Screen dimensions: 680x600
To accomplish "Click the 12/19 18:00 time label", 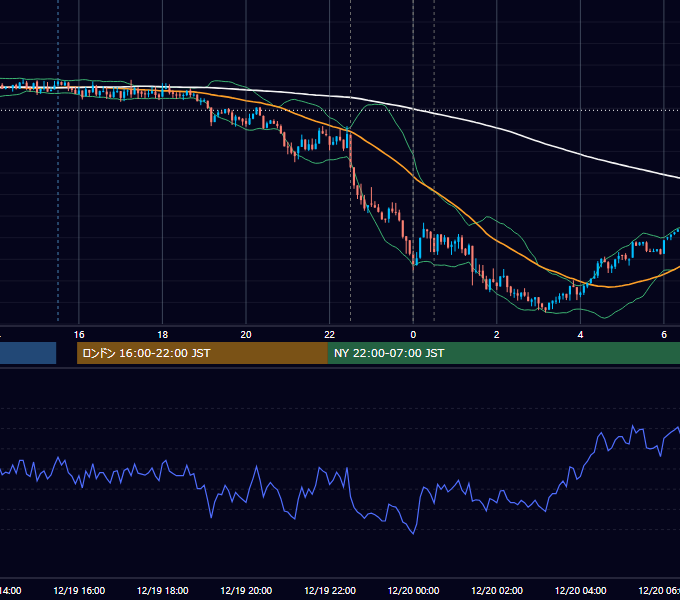I will pyautogui.click(x=163, y=590).
